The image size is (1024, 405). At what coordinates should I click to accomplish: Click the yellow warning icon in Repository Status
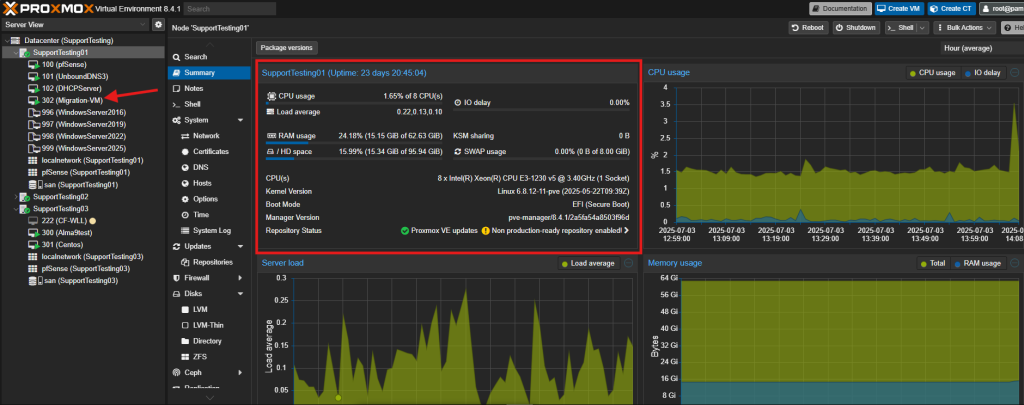point(485,231)
